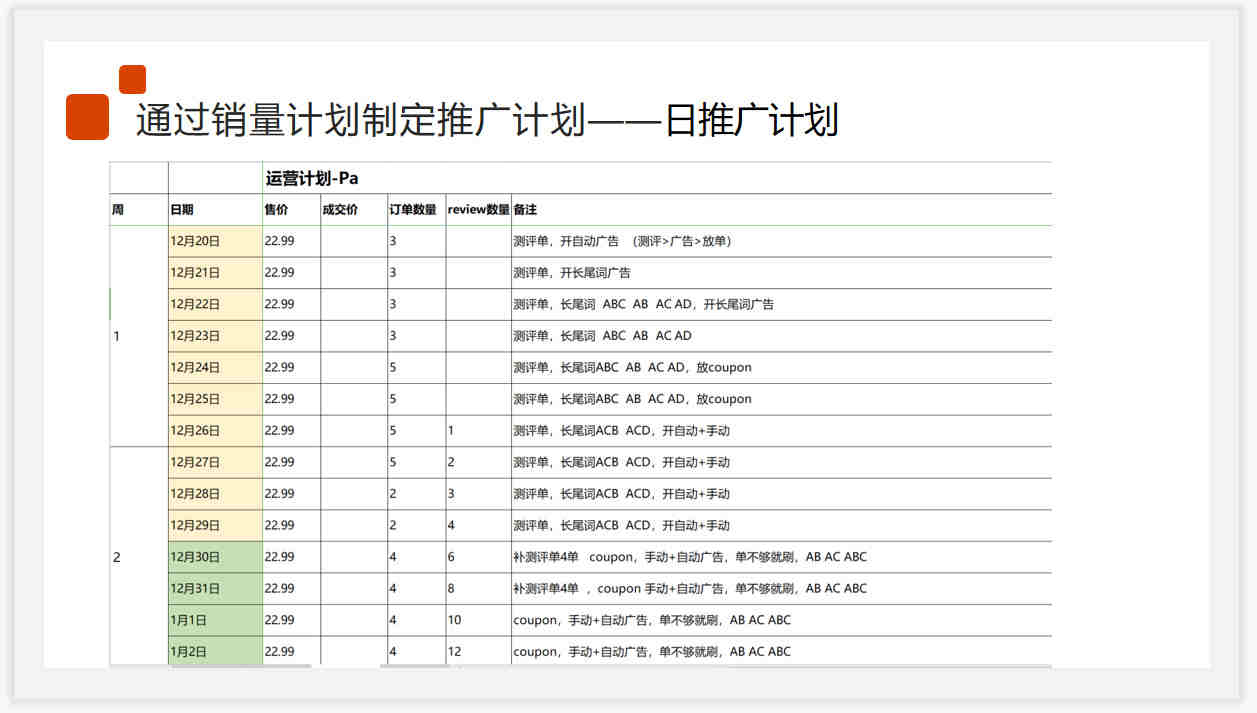Click the green 12月31日 date cell
Image resolution: width=1257 pixels, height=713 pixels.
point(215,588)
